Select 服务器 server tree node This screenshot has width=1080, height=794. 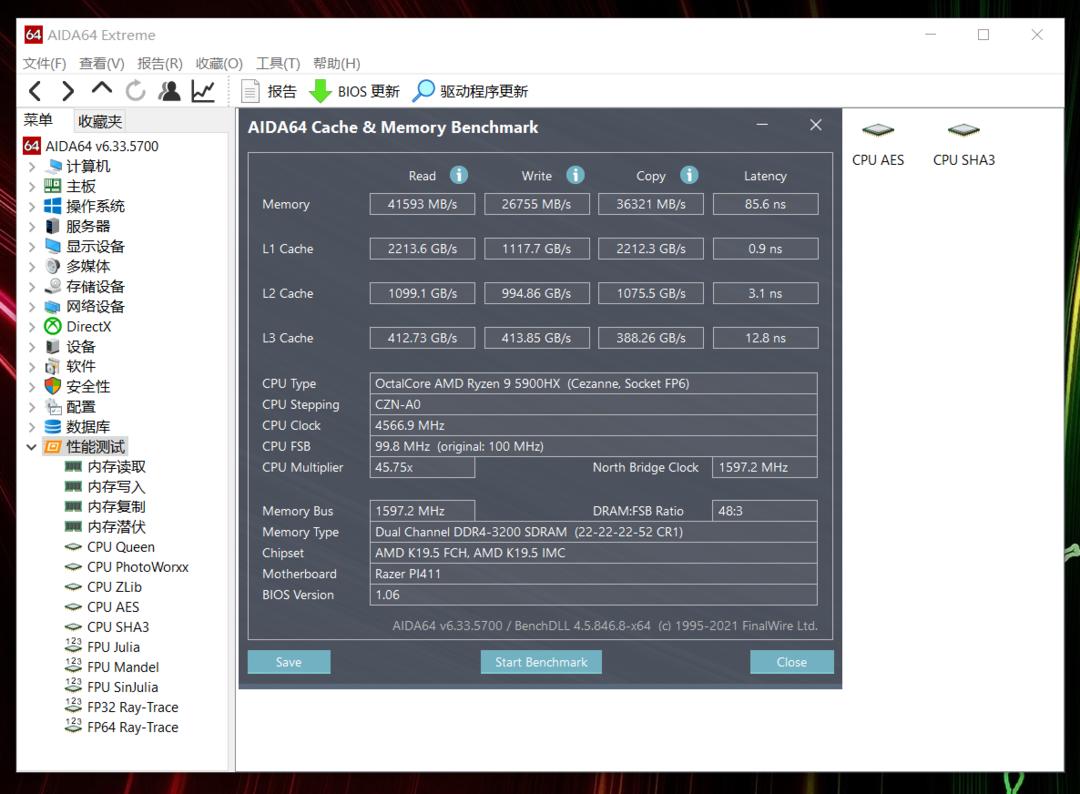point(88,227)
